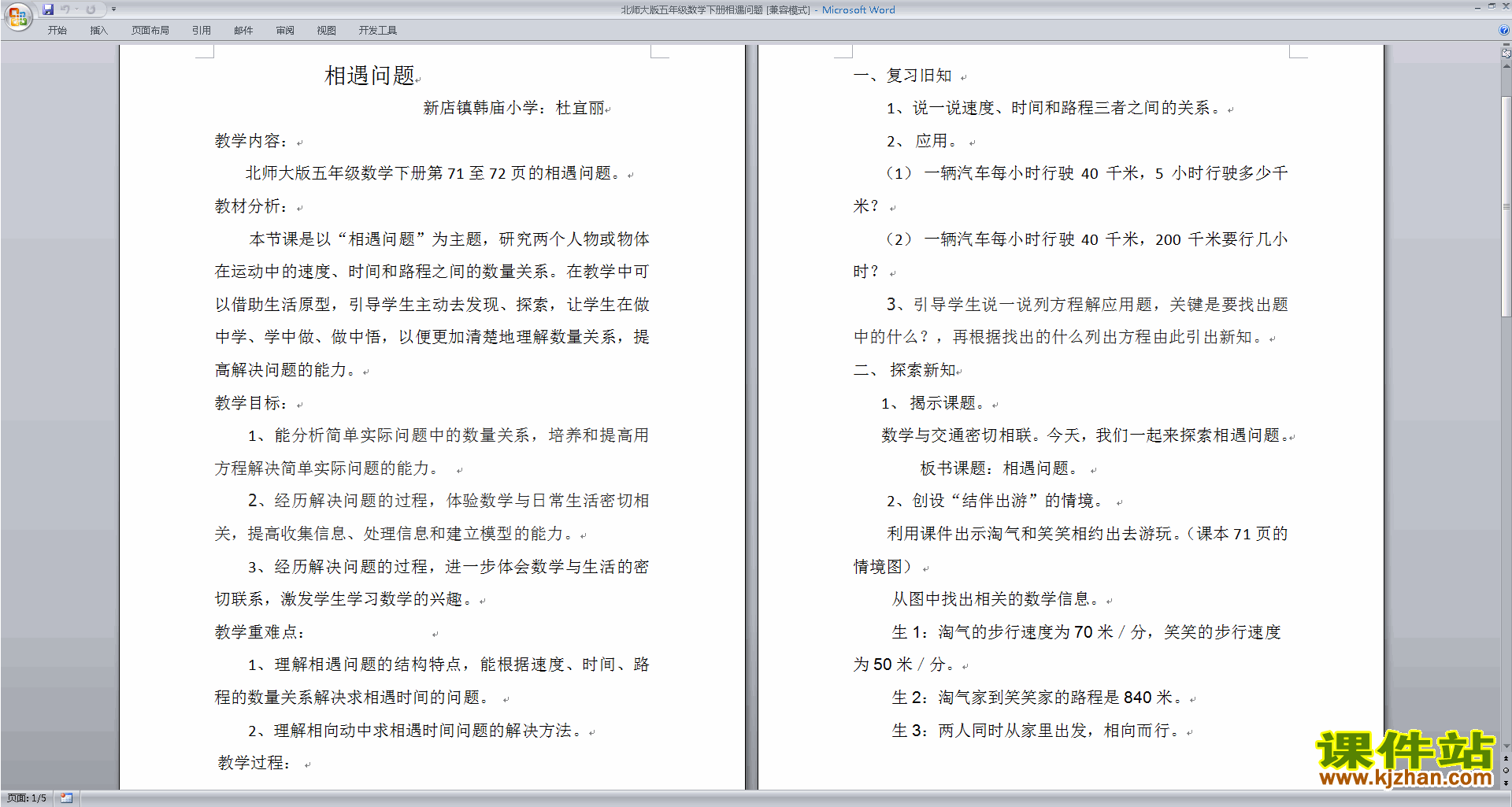The width and height of the screenshot is (1512, 807).
Task: Click the heading 一、复习旧知
Action: [902, 76]
